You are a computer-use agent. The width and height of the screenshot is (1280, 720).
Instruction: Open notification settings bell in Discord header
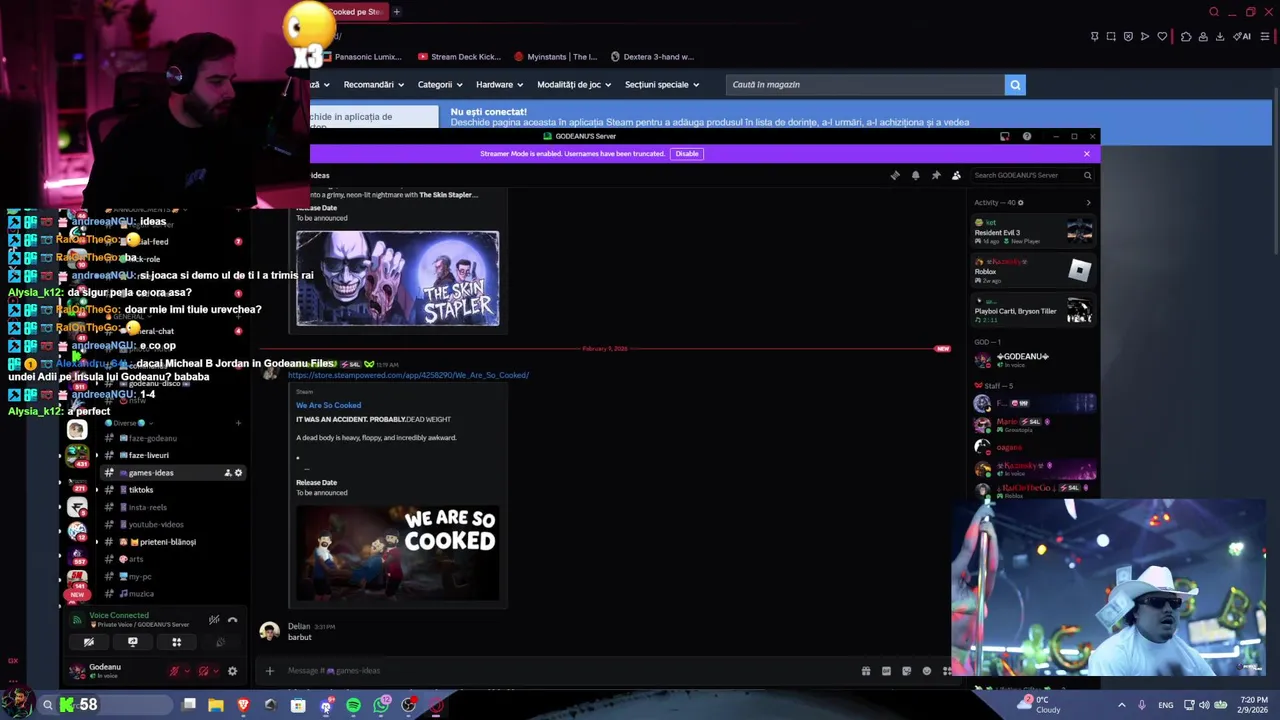coord(915,175)
